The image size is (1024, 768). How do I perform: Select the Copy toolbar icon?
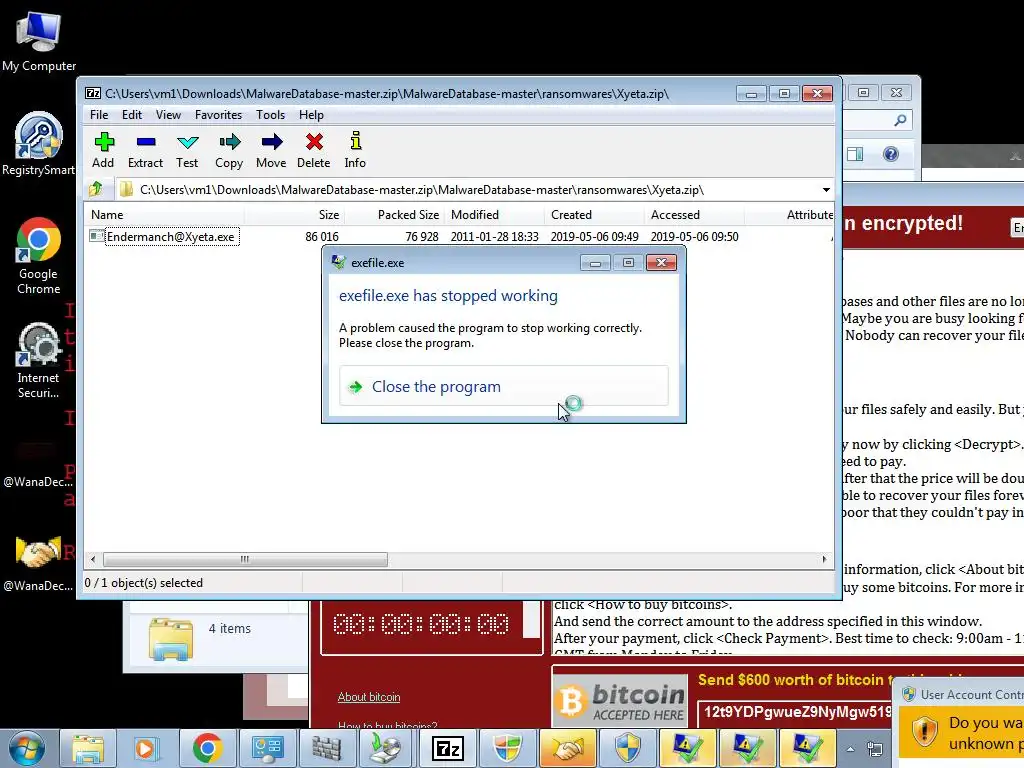coord(229,150)
